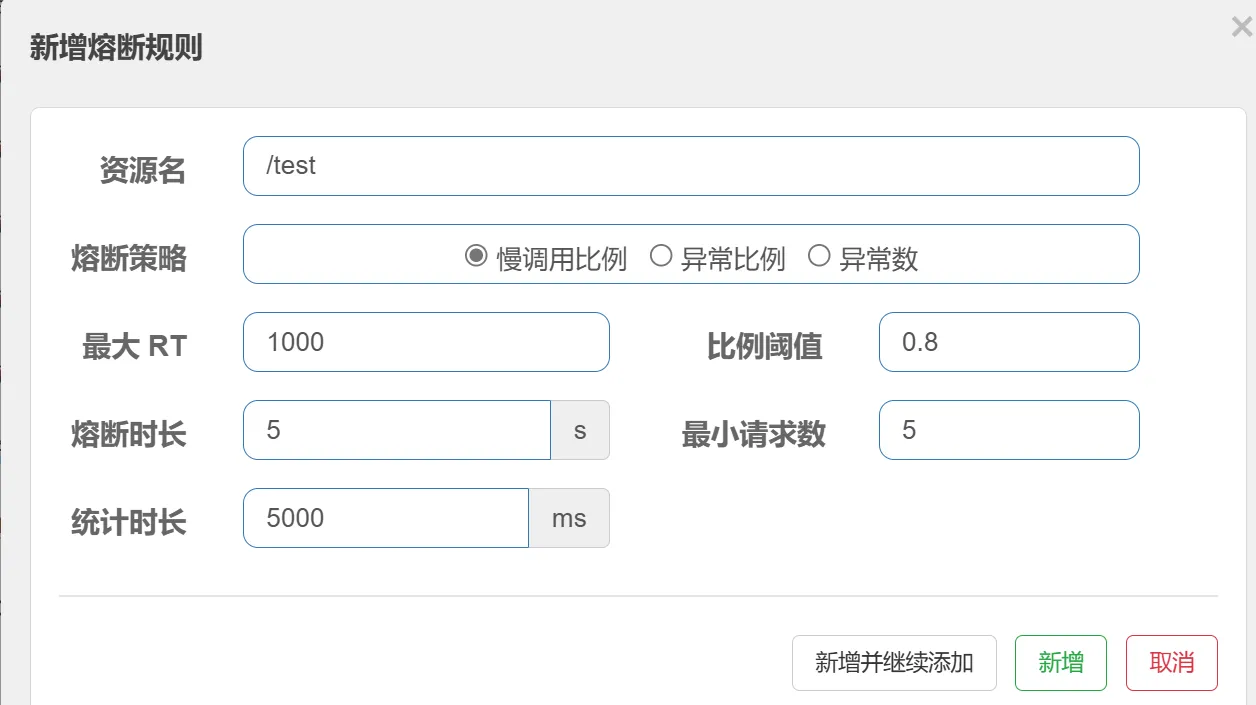Click the 比例阈值 label
1256x705 pixels.
point(764,347)
